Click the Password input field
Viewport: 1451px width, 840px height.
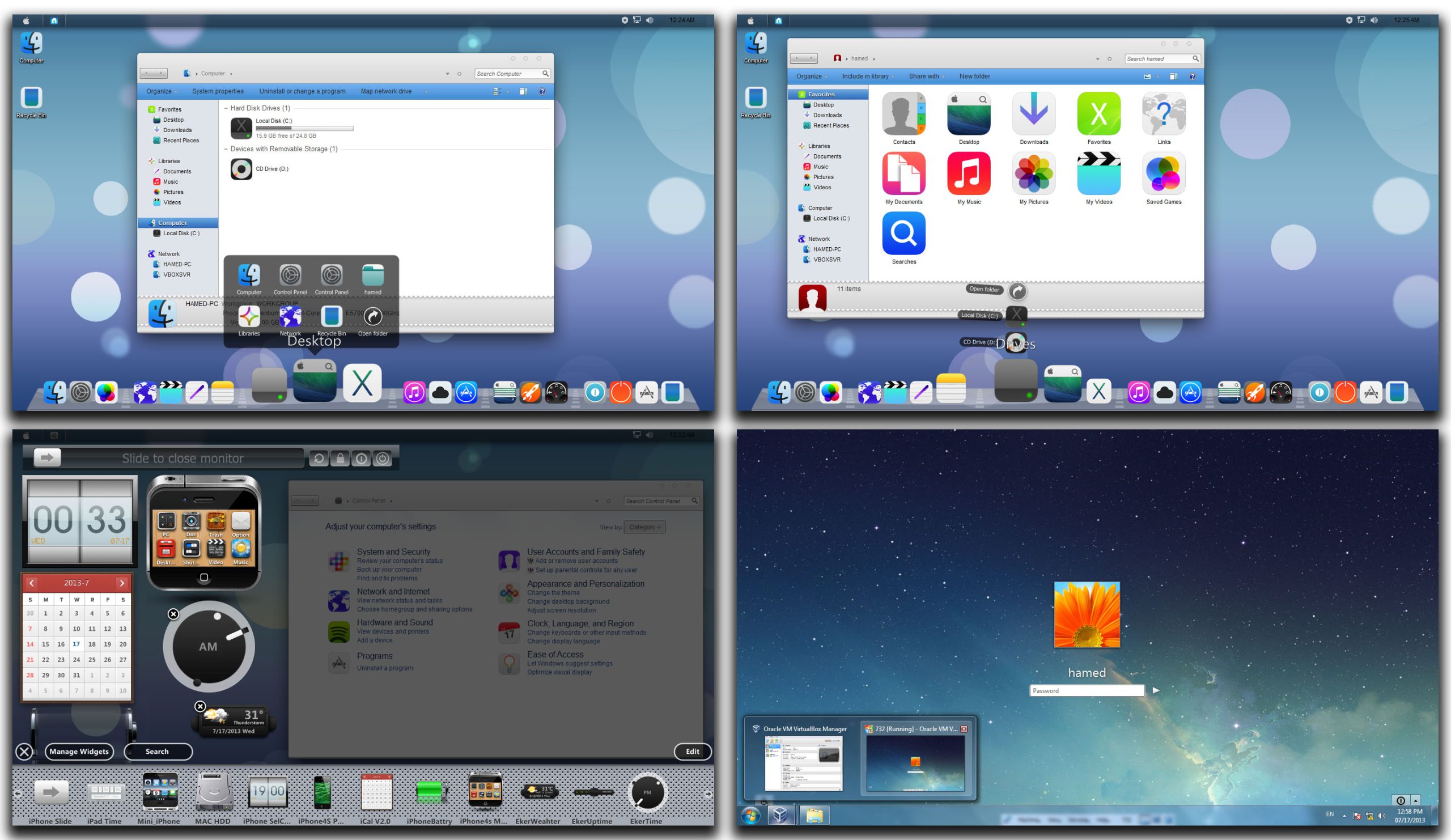point(1086,690)
